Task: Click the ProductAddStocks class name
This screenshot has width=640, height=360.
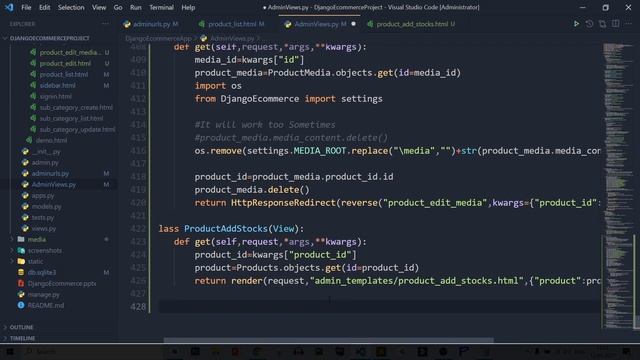Action: 225,229
